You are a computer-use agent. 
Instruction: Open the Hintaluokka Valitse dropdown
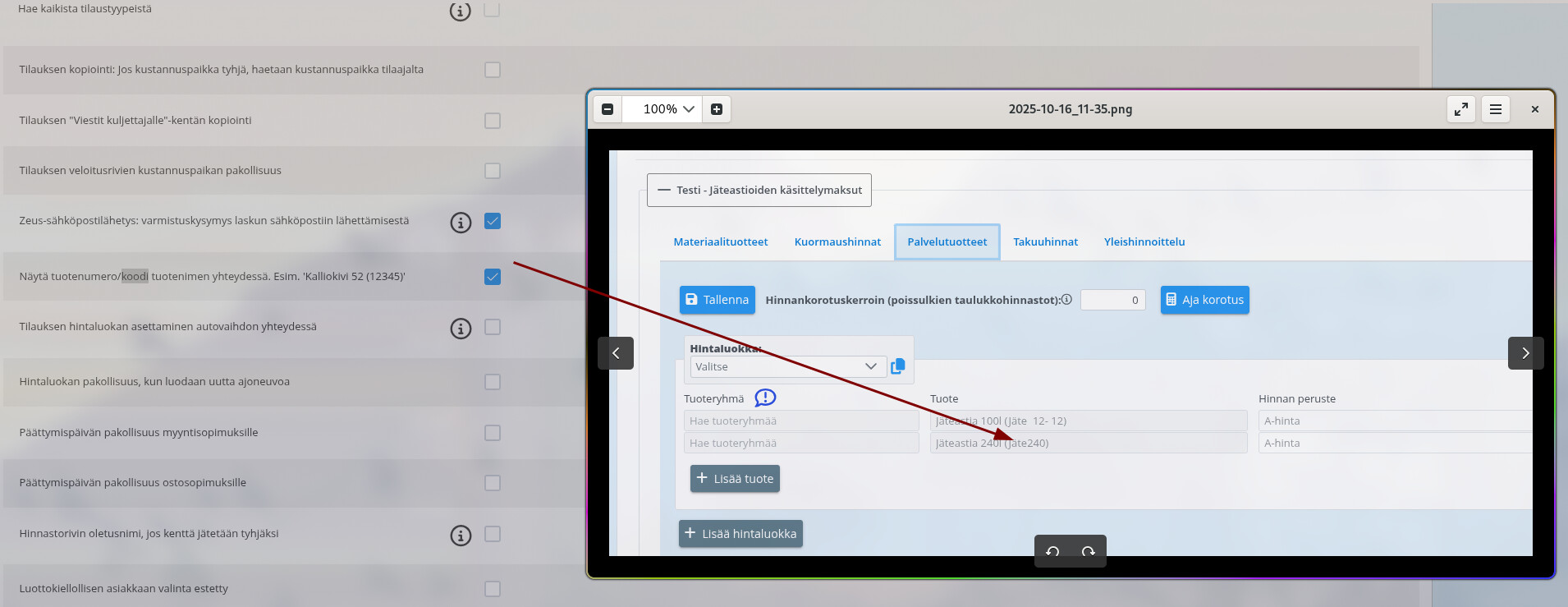(787, 366)
